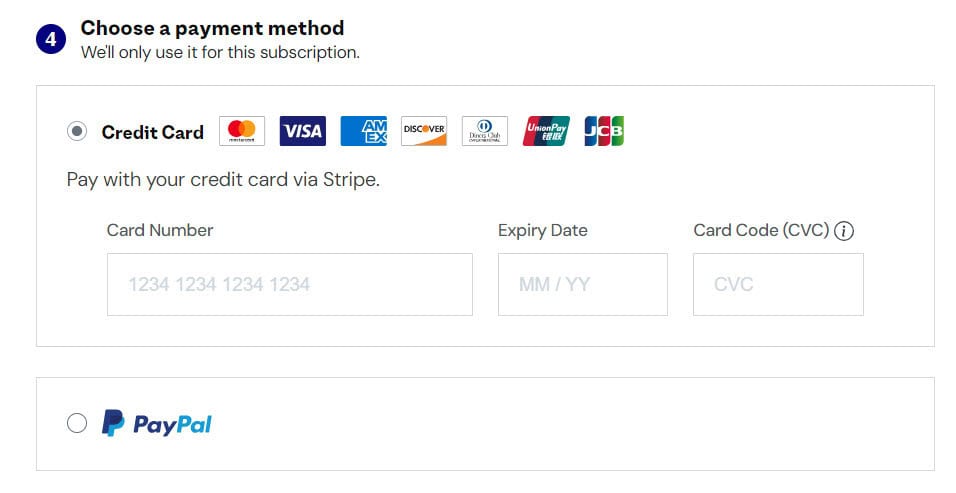Click the PayPal logo
Viewport: 956px width, 493px height.
157,424
